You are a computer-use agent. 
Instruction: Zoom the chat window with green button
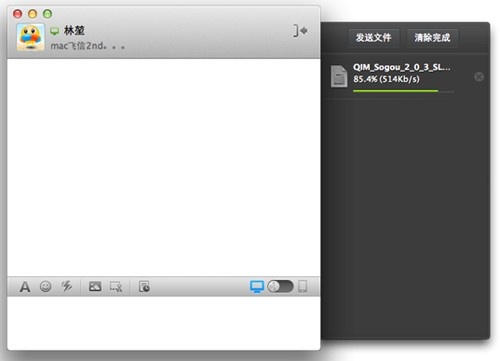tap(47, 14)
